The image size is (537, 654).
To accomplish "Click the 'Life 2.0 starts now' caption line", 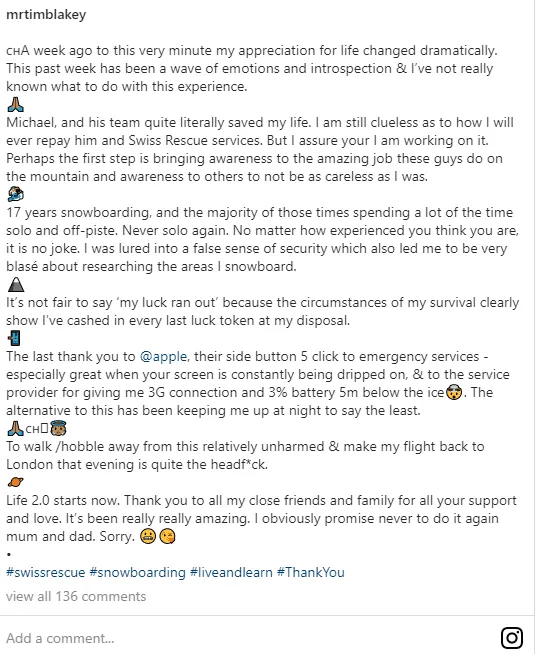I will point(261,501).
